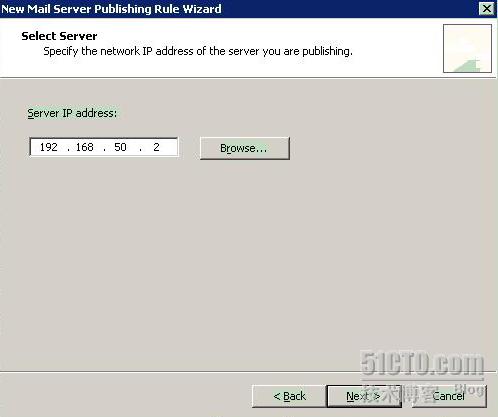Viewport: 498px width, 417px height.
Task: Select the third IP octet 50
Action: coord(120,147)
